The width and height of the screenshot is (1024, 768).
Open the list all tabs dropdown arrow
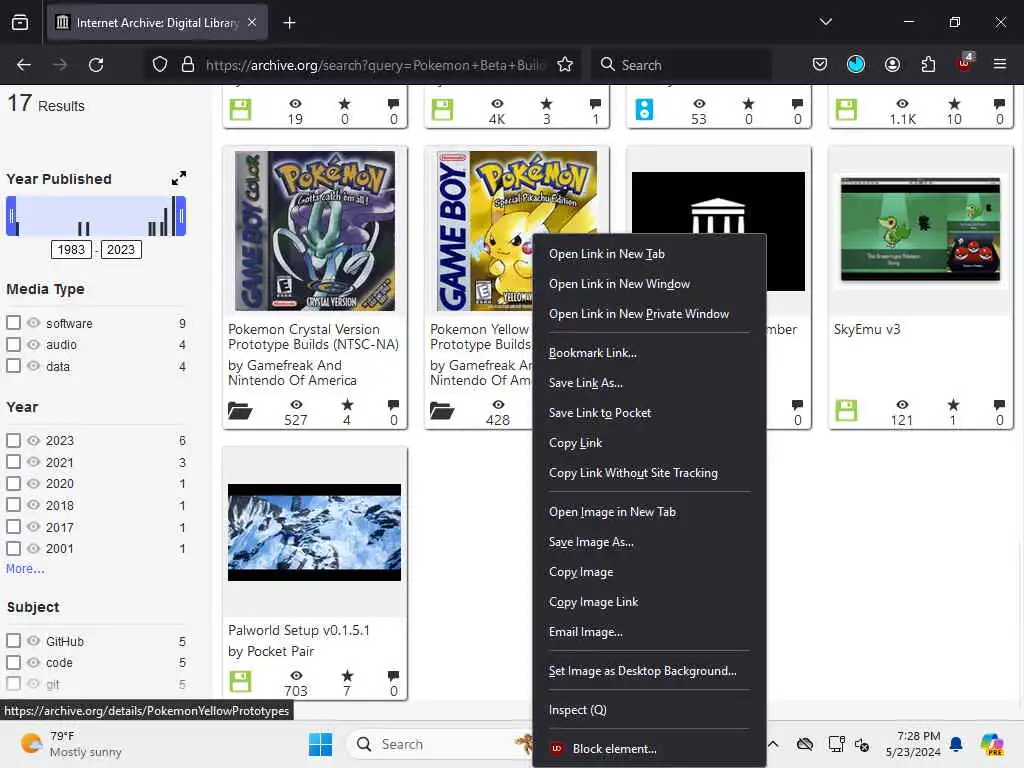coord(825,22)
